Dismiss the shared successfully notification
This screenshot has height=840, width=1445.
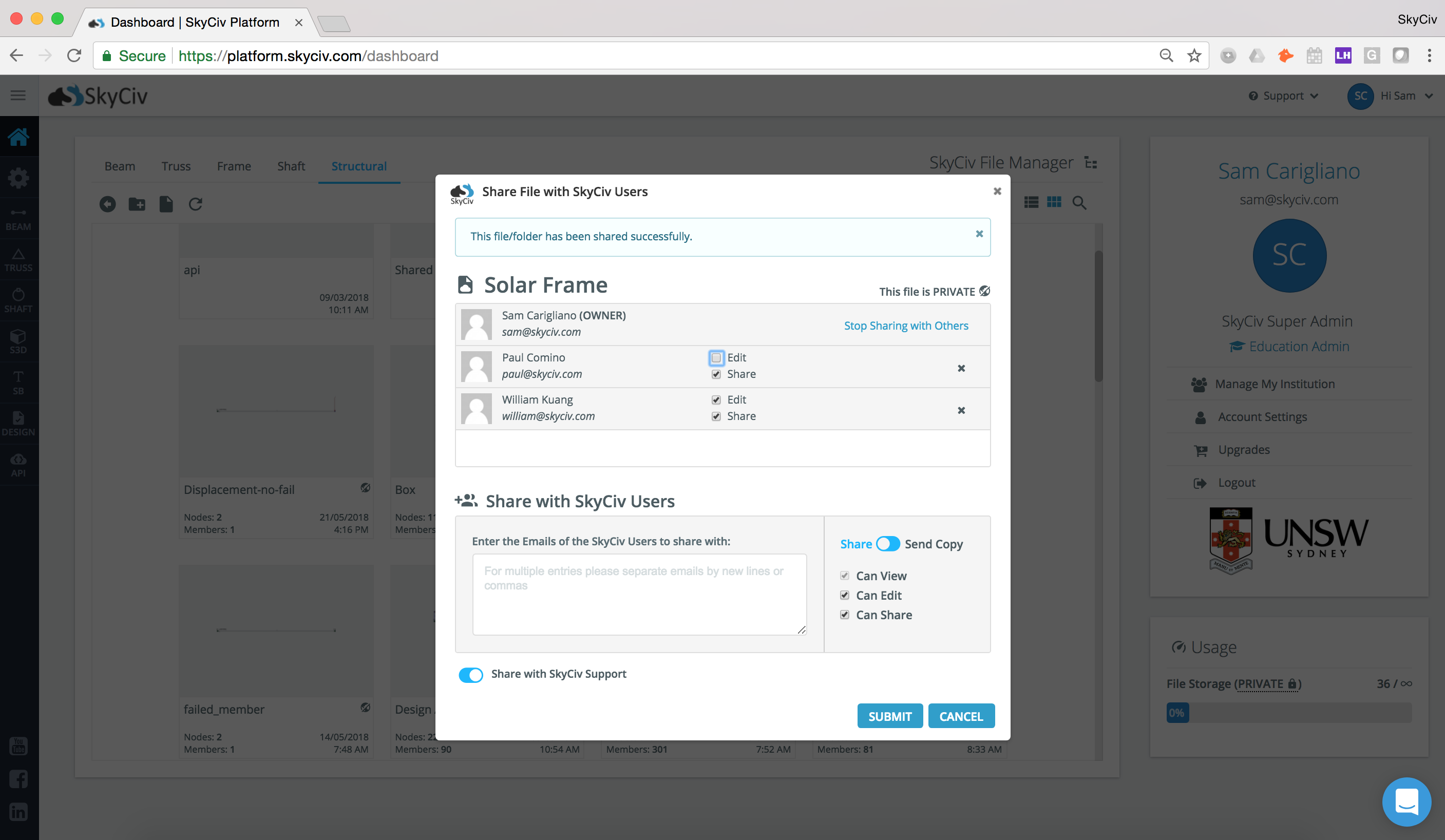979,234
